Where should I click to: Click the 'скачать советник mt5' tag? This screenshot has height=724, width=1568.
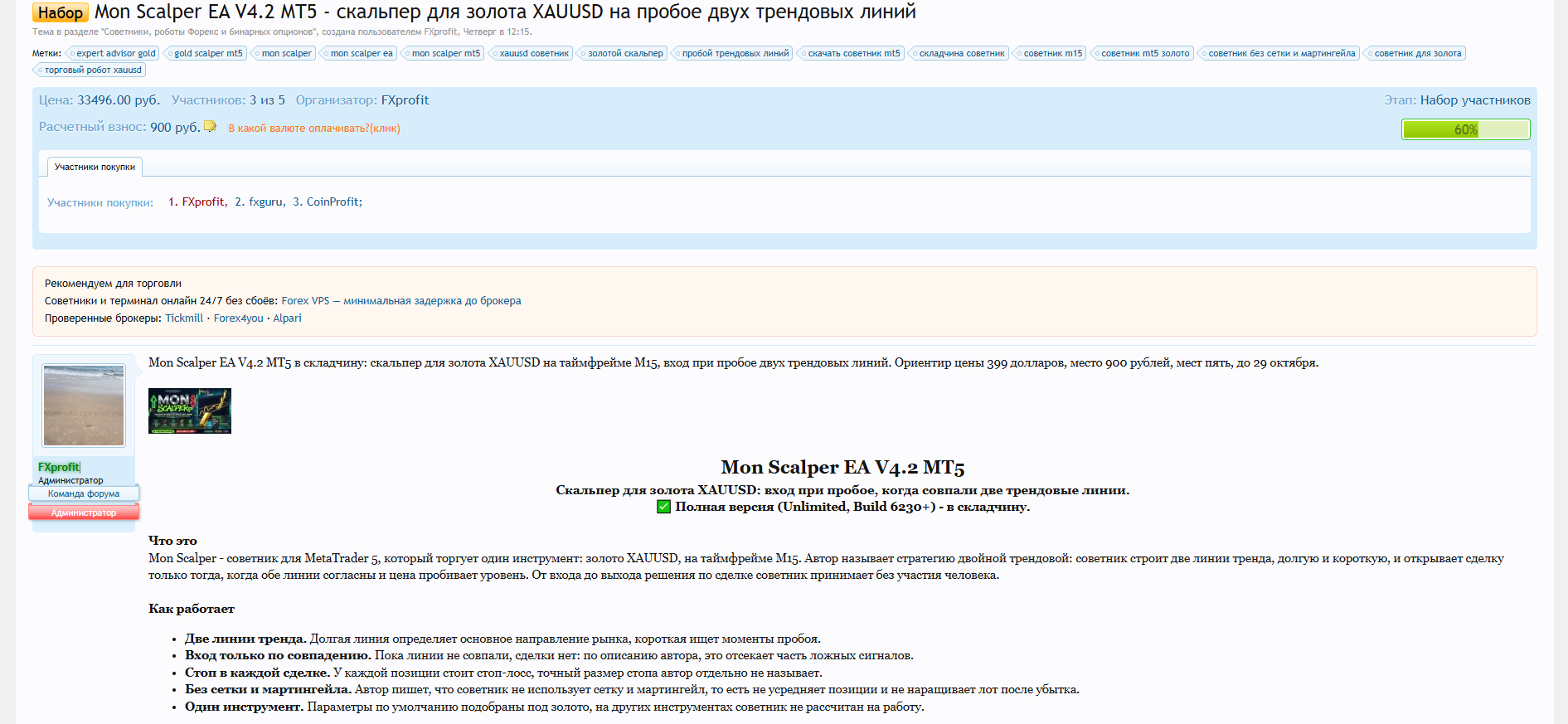pos(850,53)
